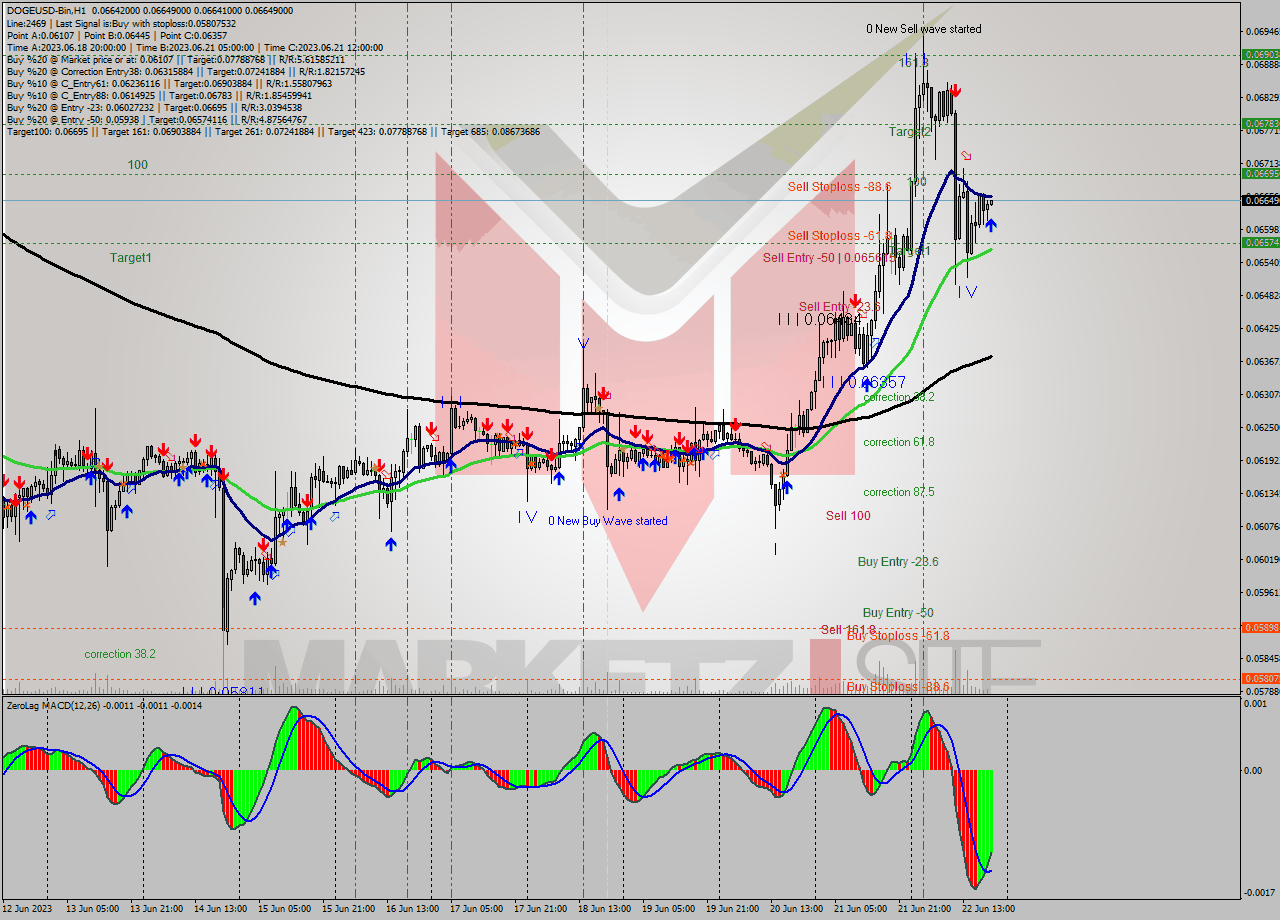The image size is (1280, 920).
Task: Click the correction 87.5 label
Action: [x=899, y=492]
